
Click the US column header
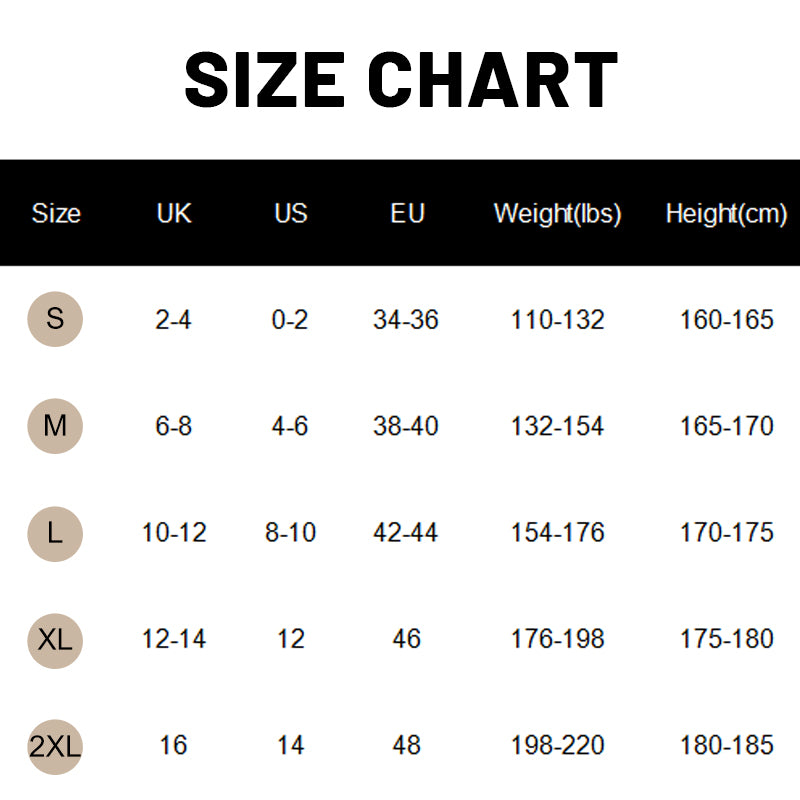pos(291,213)
